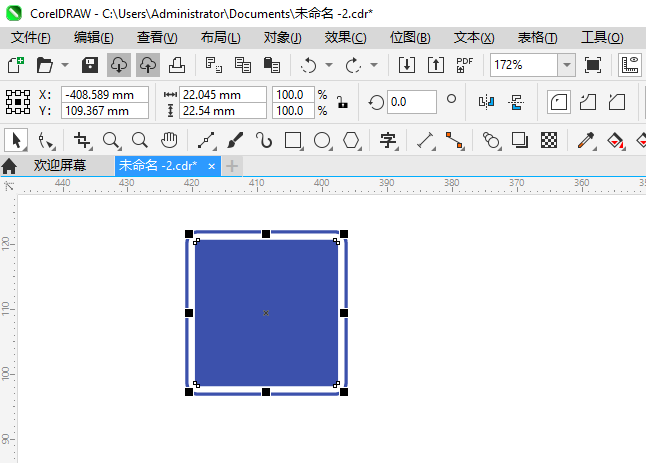Screen dimensions: 646x463
Task: Select the round corner style option
Action: pos(560,102)
